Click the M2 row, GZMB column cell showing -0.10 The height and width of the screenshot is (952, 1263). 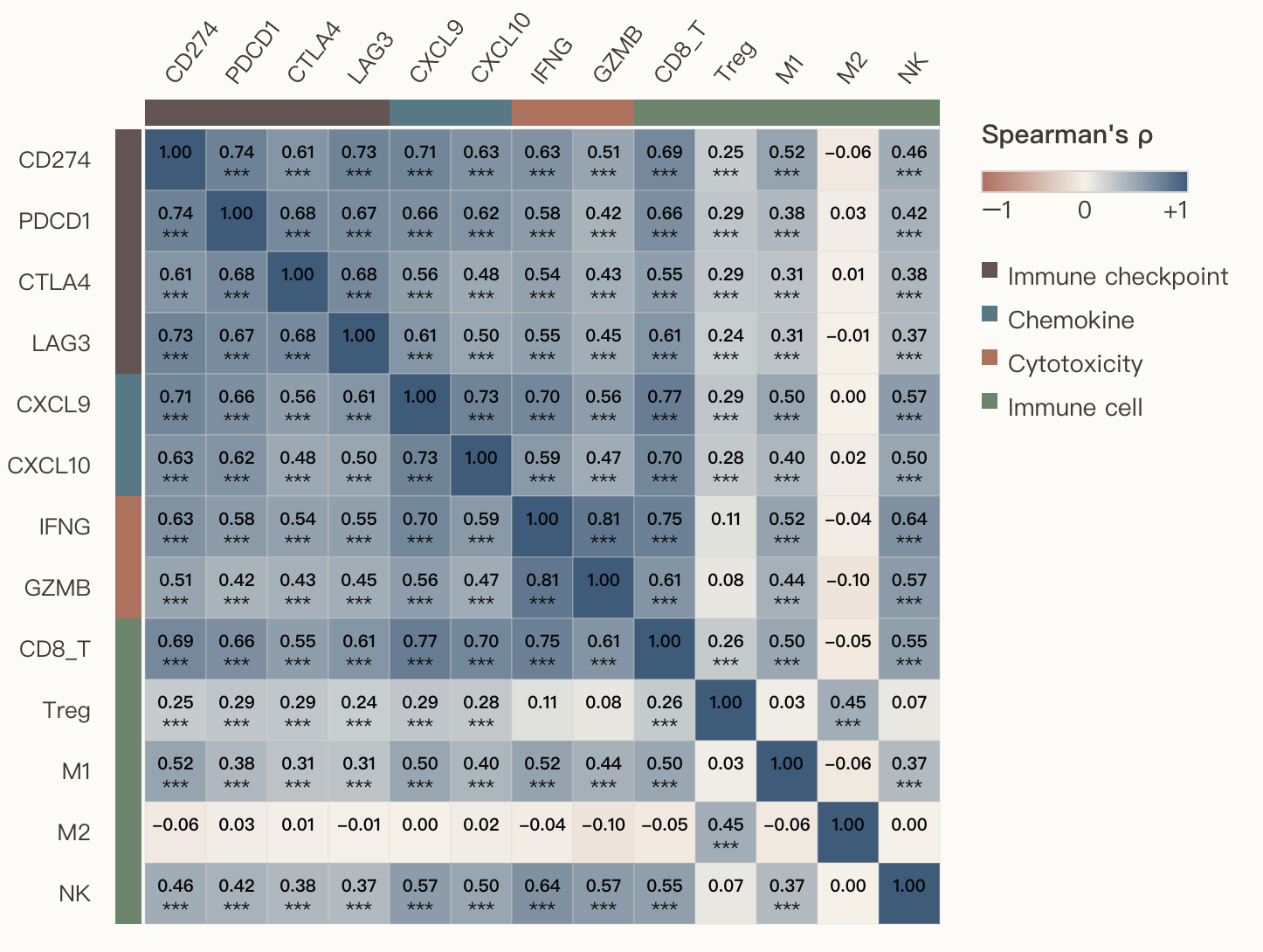pos(604,832)
